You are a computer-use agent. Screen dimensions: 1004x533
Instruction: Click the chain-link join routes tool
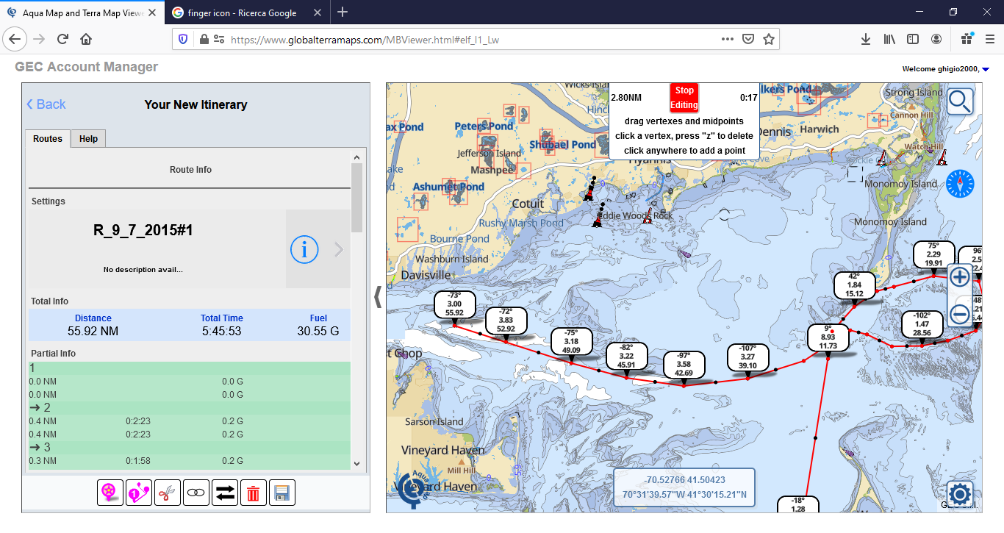click(196, 493)
